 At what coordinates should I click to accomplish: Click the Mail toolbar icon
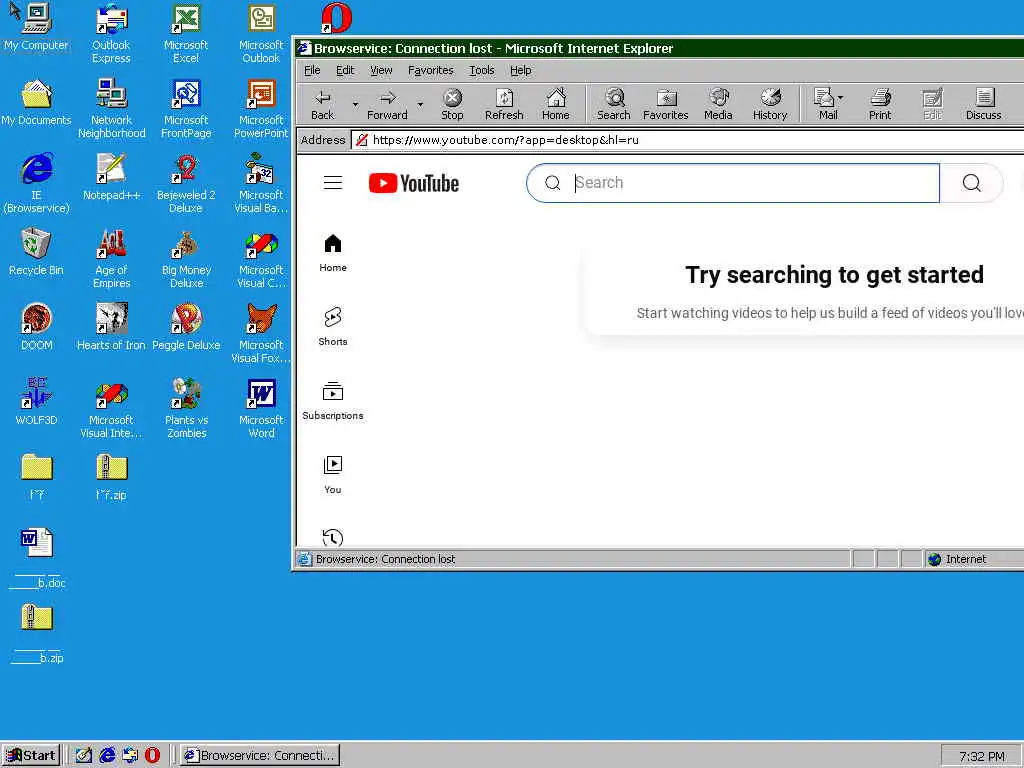(x=825, y=104)
